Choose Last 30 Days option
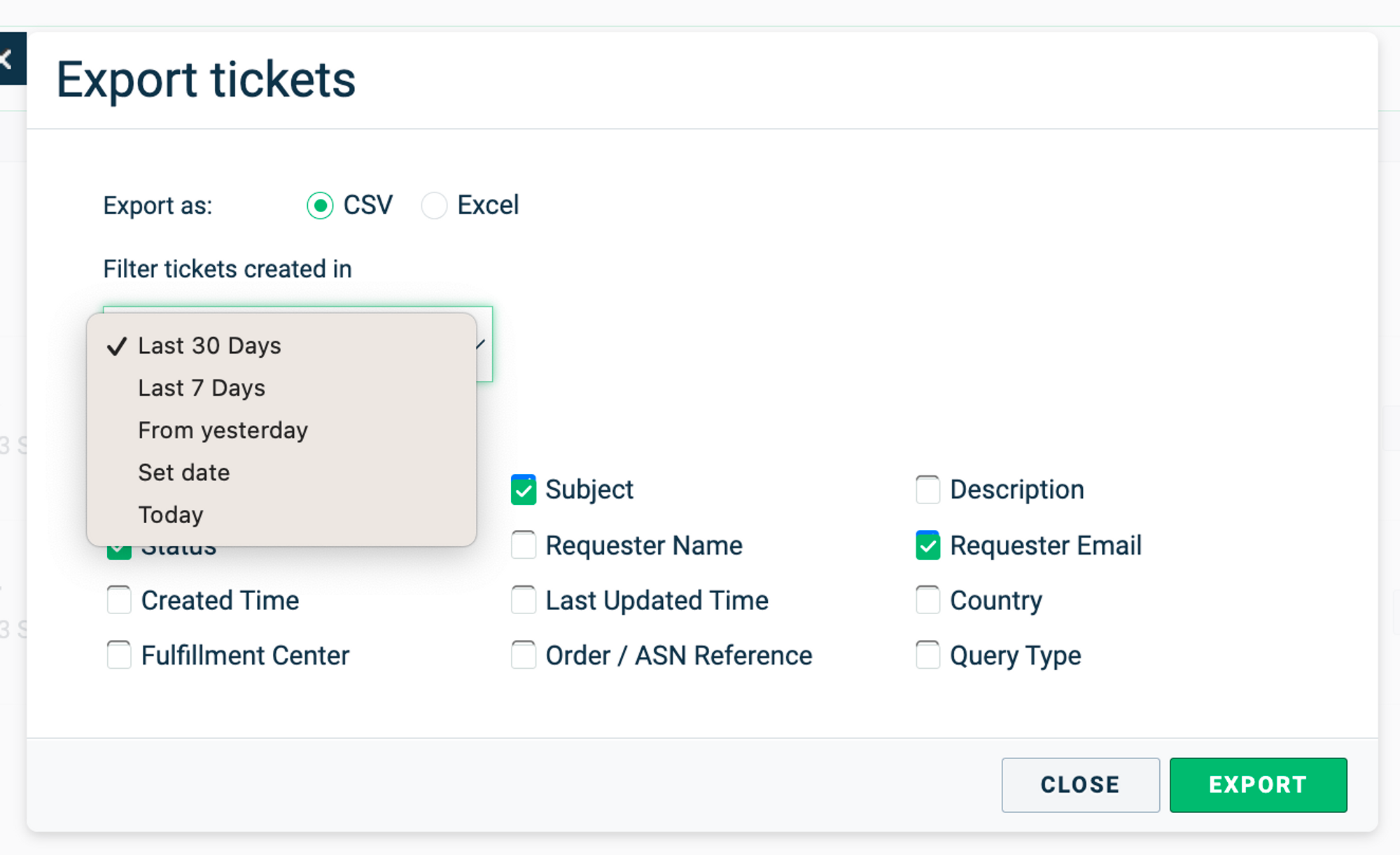 pos(209,346)
